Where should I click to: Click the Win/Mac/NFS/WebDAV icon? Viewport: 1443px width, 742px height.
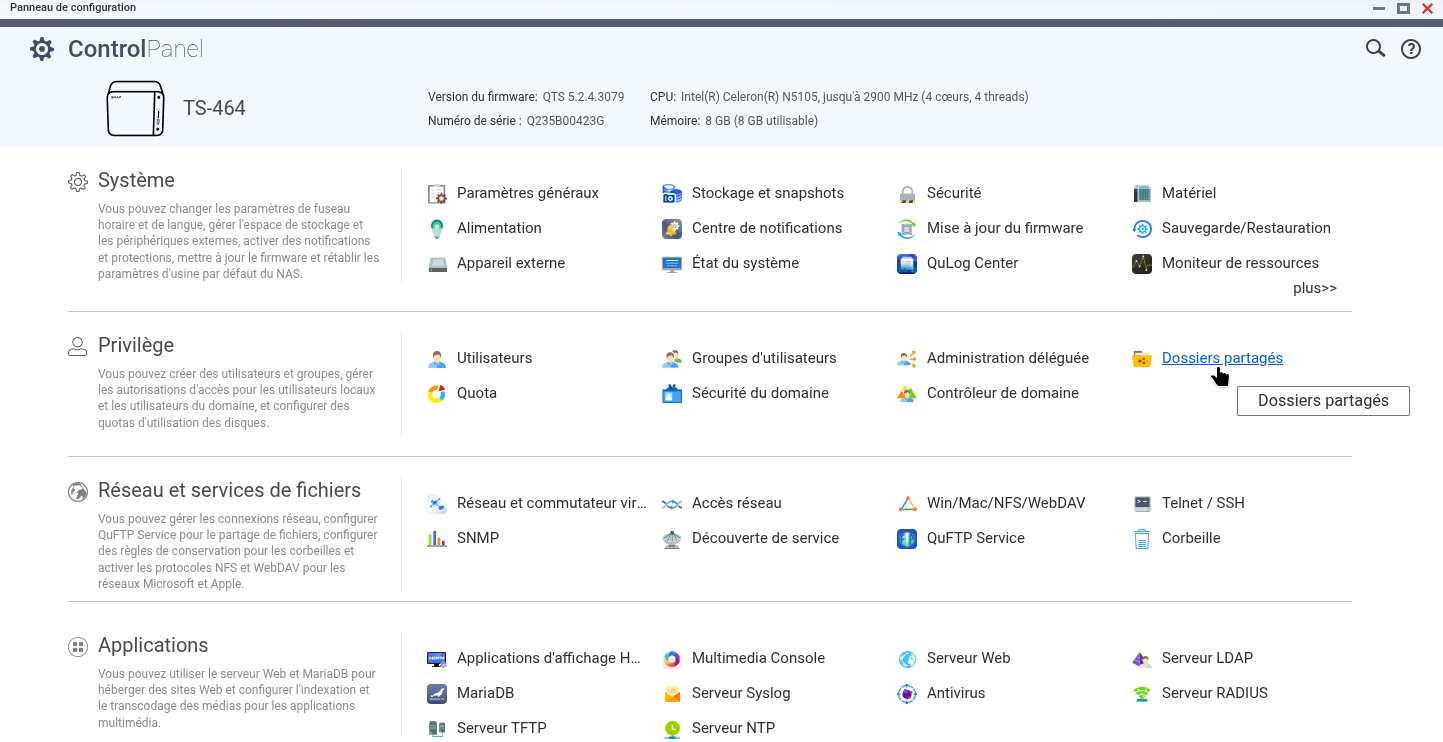point(907,503)
